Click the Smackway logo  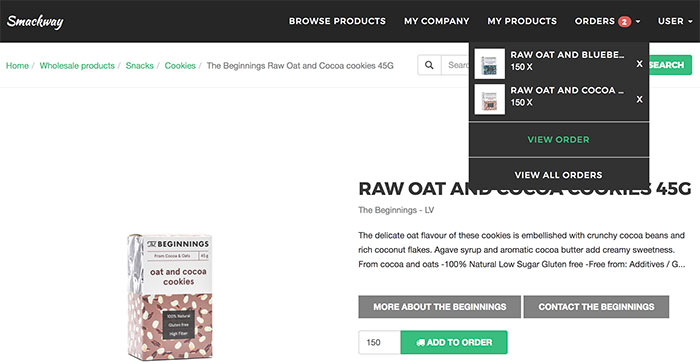pyautogui.click(x=35, y=21)
